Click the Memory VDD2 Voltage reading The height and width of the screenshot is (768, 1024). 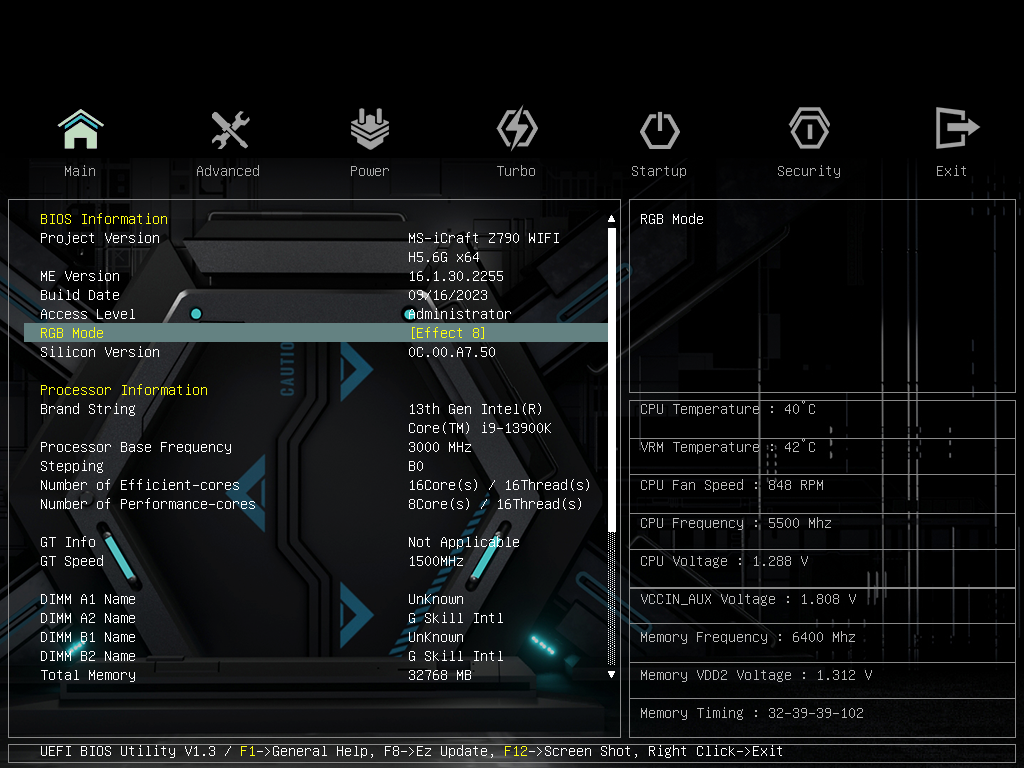point(756,675)
